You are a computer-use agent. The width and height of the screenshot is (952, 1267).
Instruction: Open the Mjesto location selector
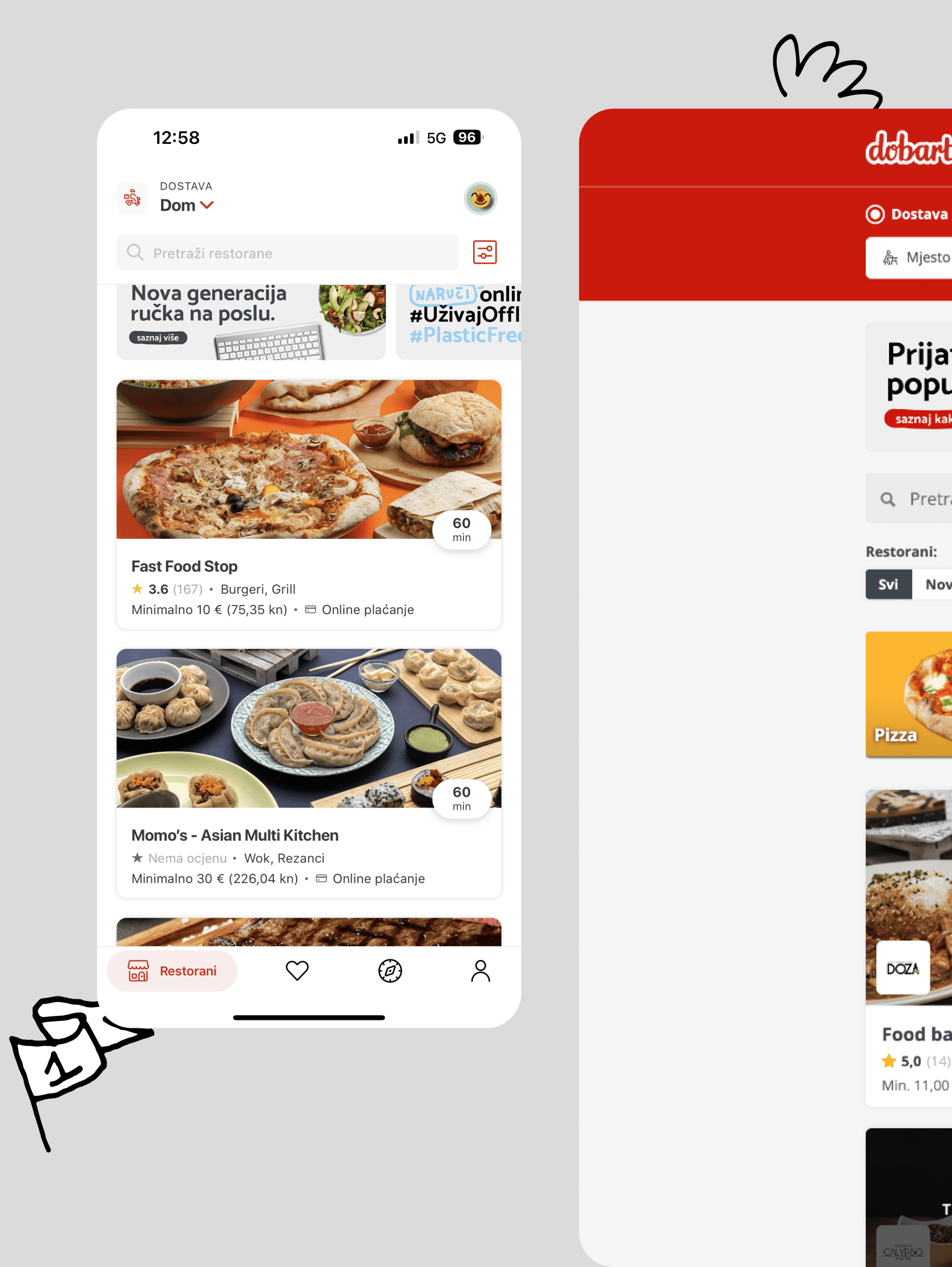point(909,258)
